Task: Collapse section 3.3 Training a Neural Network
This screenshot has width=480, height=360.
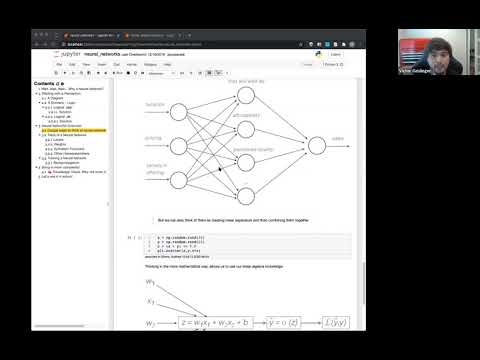Action: (x=40, y=158)
